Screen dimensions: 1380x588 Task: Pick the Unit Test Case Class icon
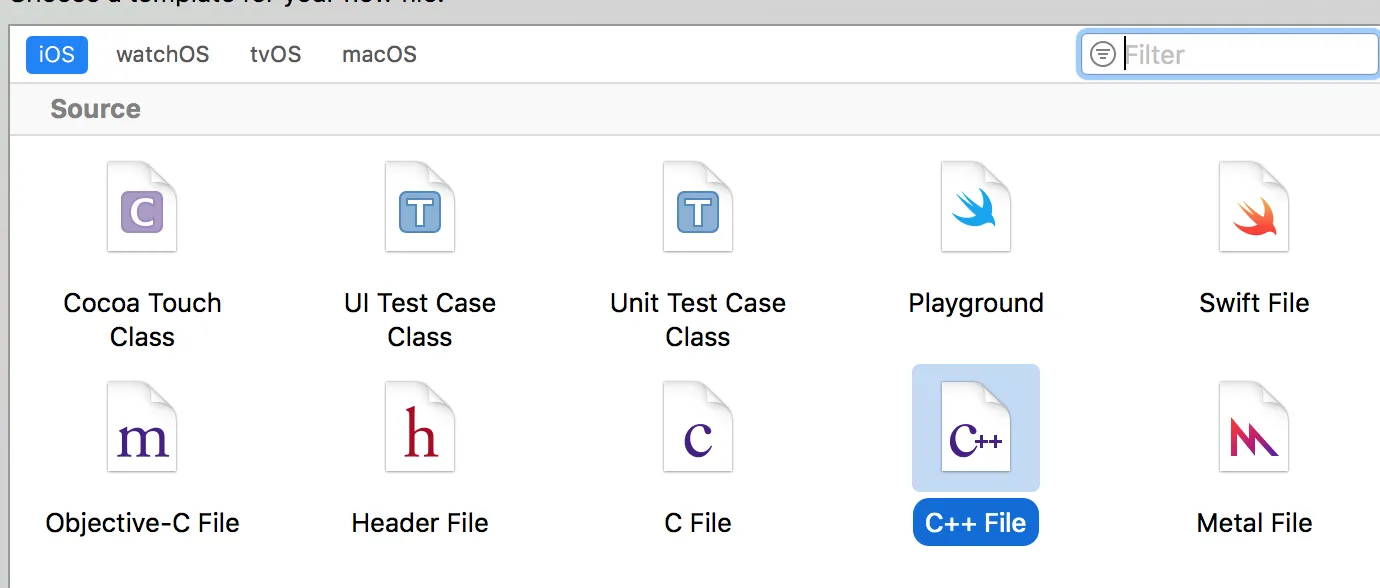pos(698,207)
